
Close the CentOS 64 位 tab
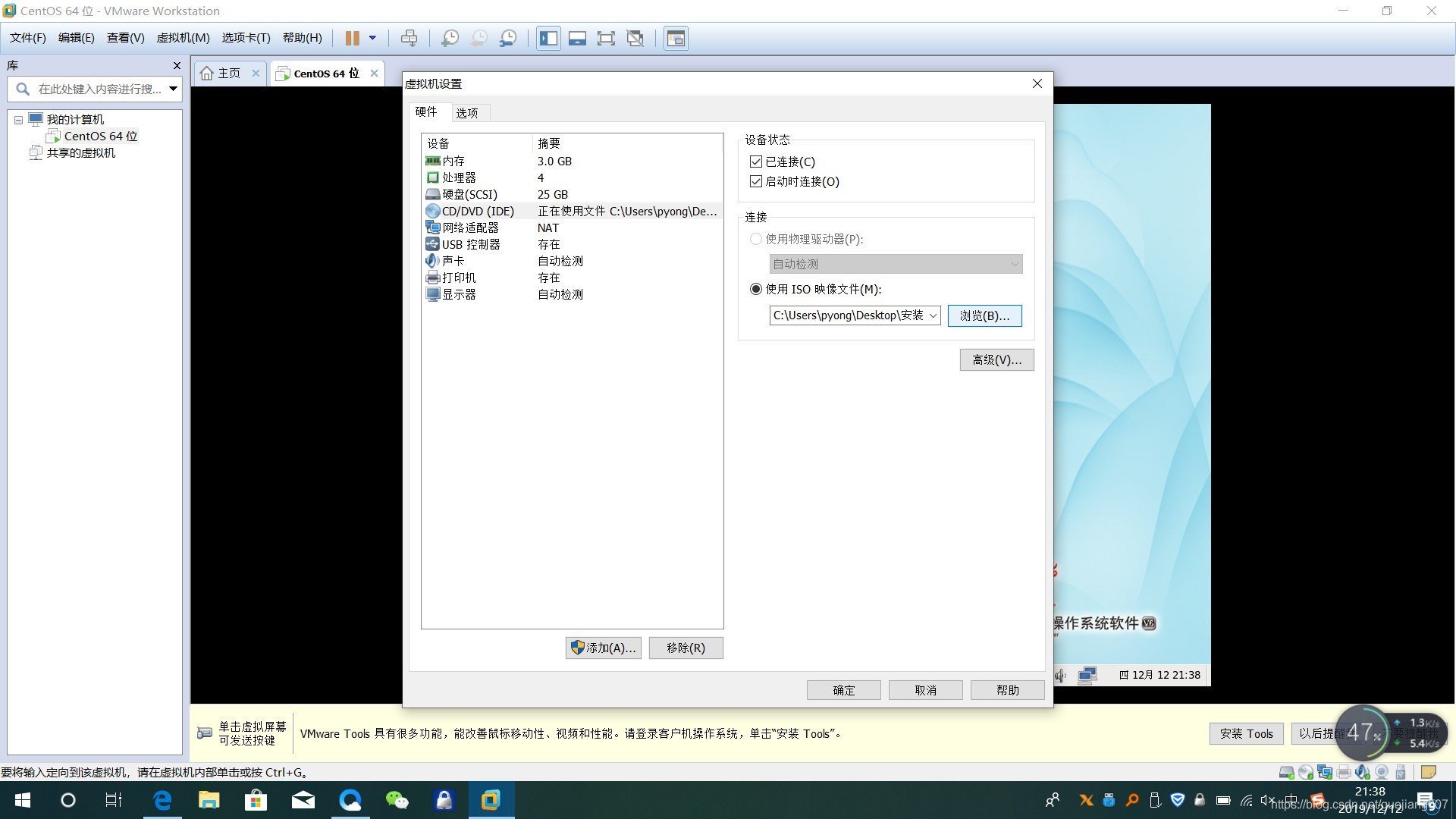pos(374,74)
